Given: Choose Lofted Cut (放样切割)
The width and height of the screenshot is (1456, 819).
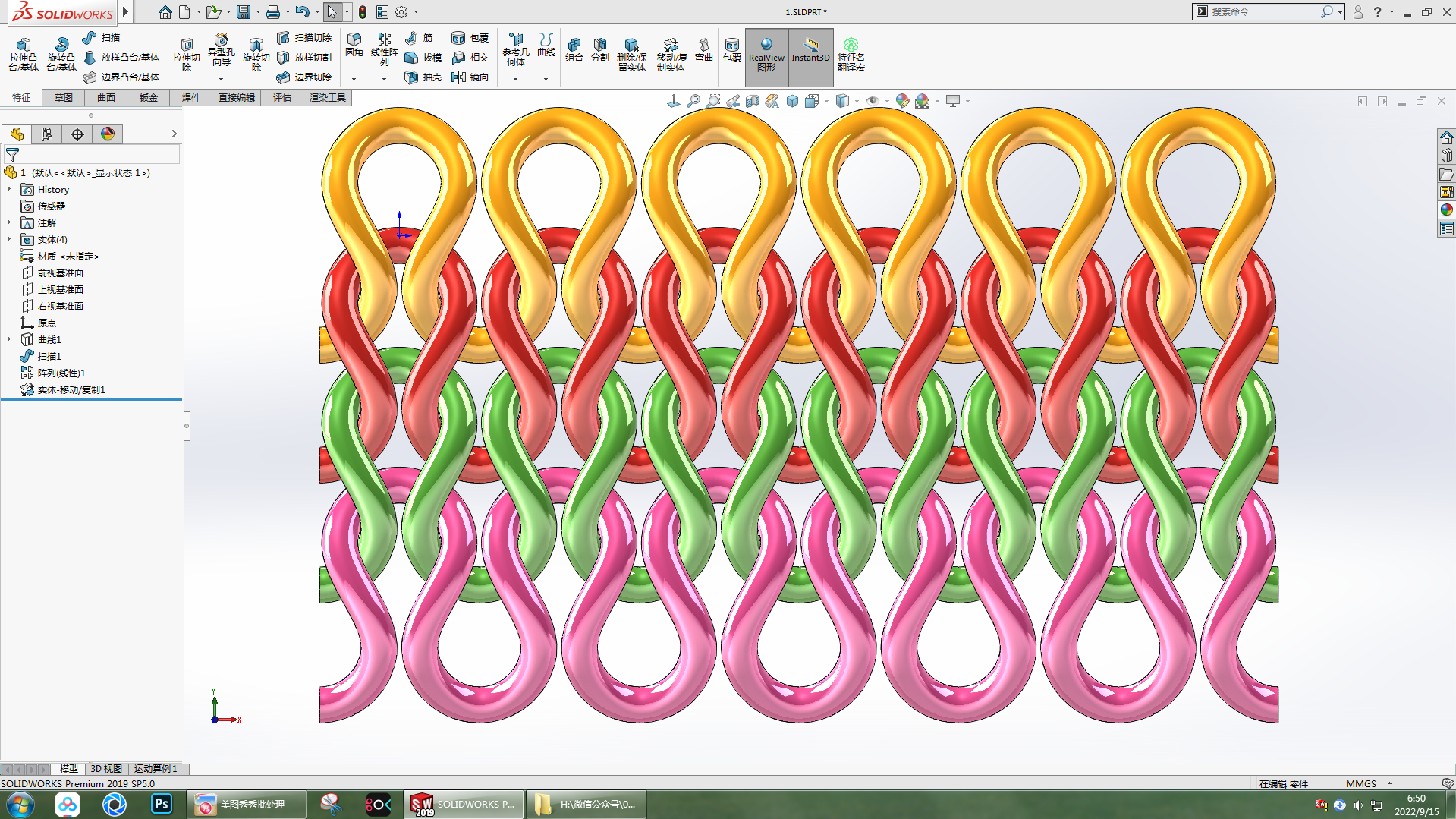Looking at the screenshot, I should pyautogui.click(x=304, y=57).
